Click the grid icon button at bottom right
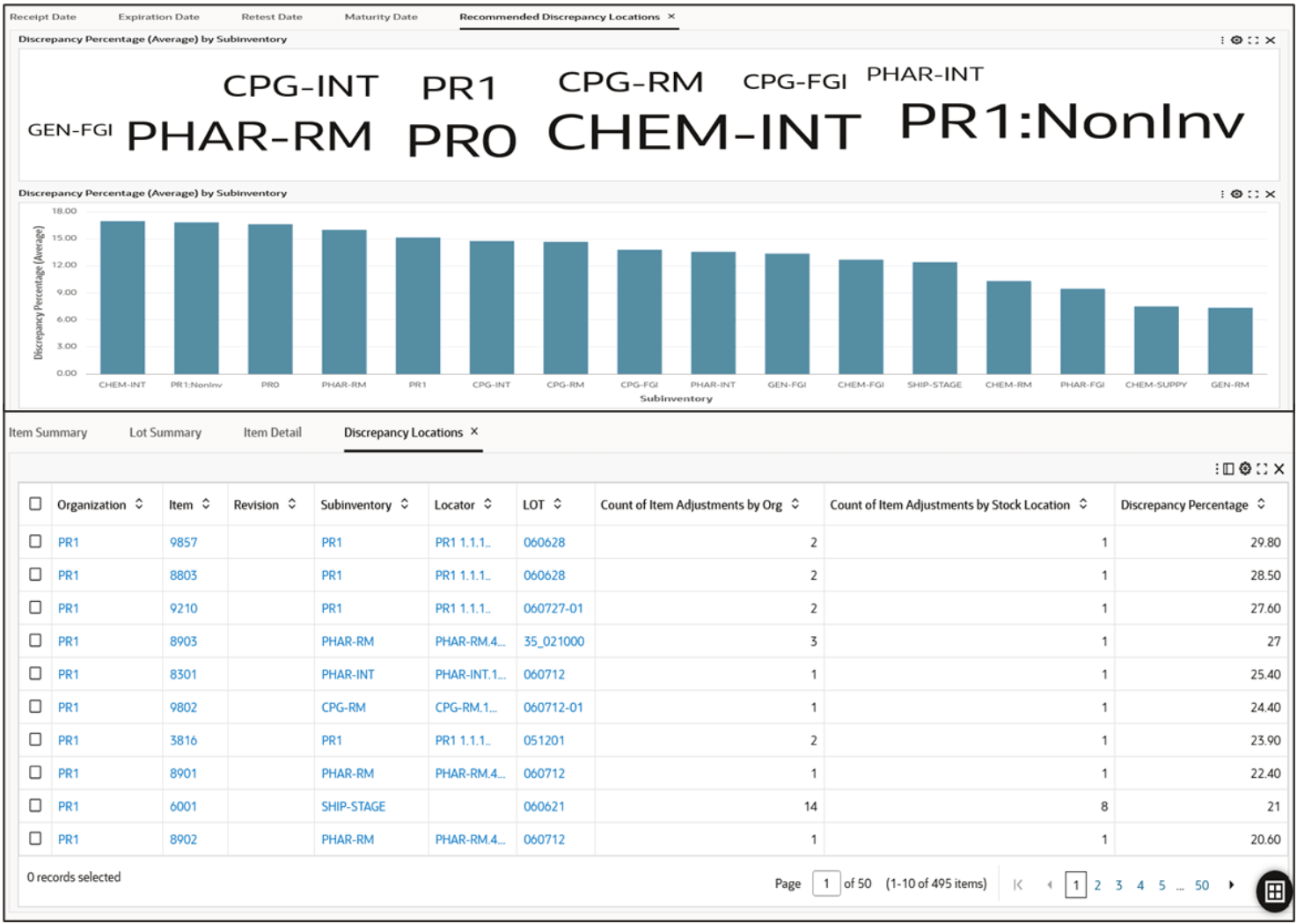 (x=1274, y=891)
